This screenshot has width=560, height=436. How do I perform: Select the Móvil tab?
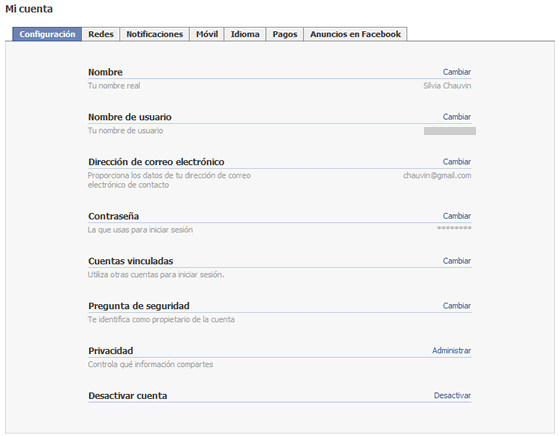point(207,34)
